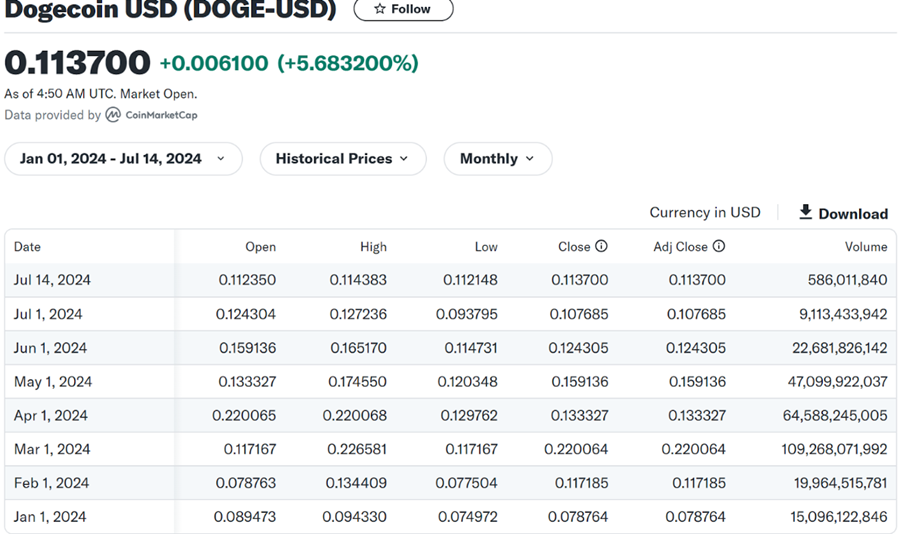The height and width of the screenshot is (534, 900).
Task: Click the CoinMarketCap logo
Action: pos(152,115)
